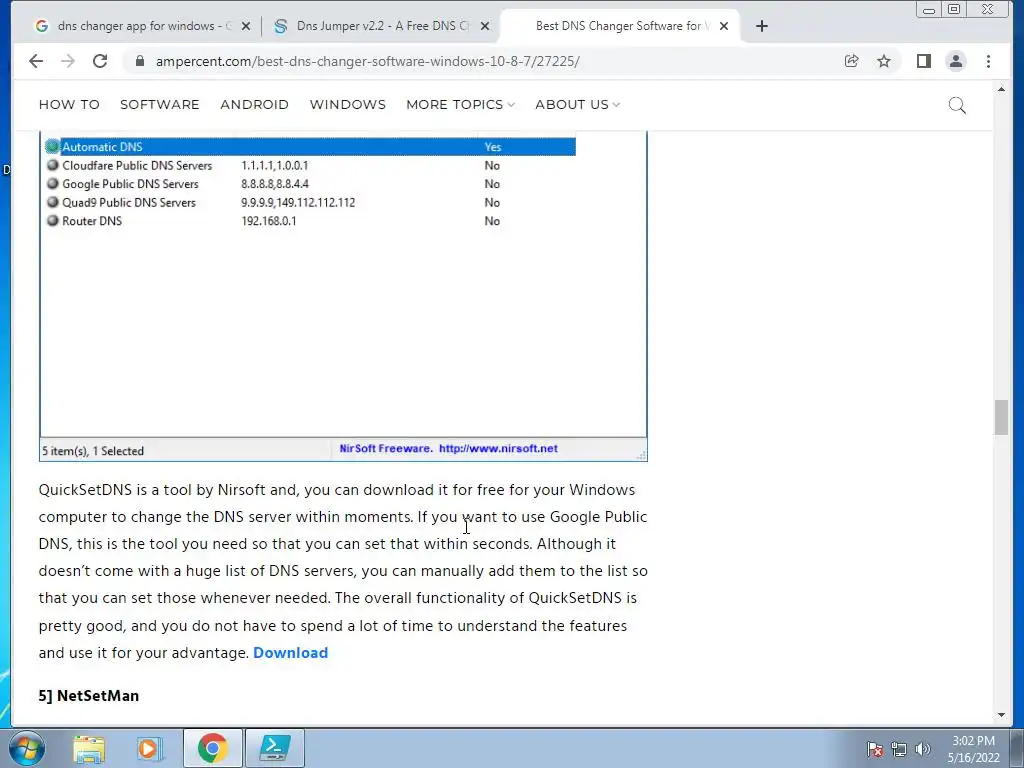The image size is (1024, 768).
Task: Click the '5 item(s), 1 Selected' status text
Action: click(x=93, y=451)
